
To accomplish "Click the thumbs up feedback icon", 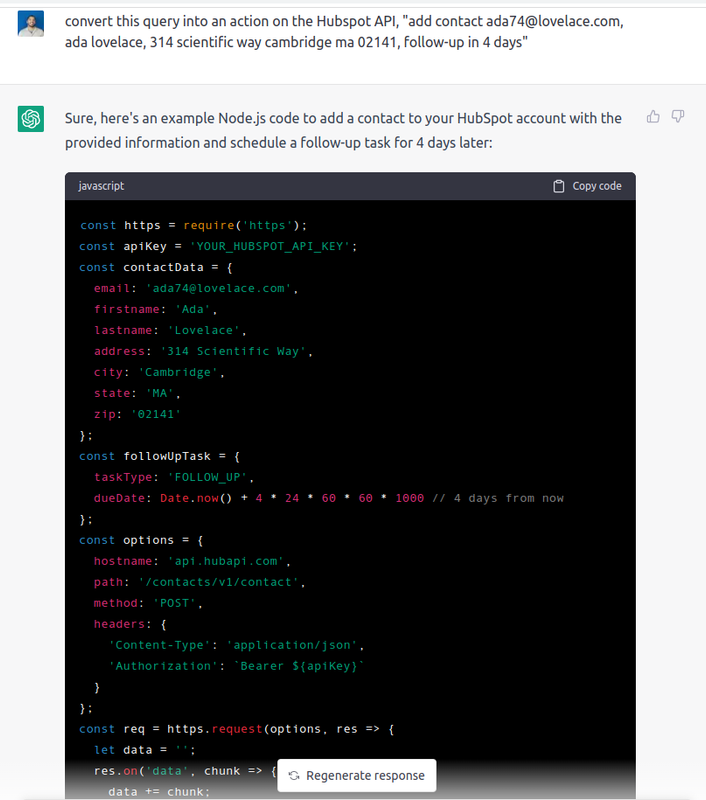I will tap(653, 117).
